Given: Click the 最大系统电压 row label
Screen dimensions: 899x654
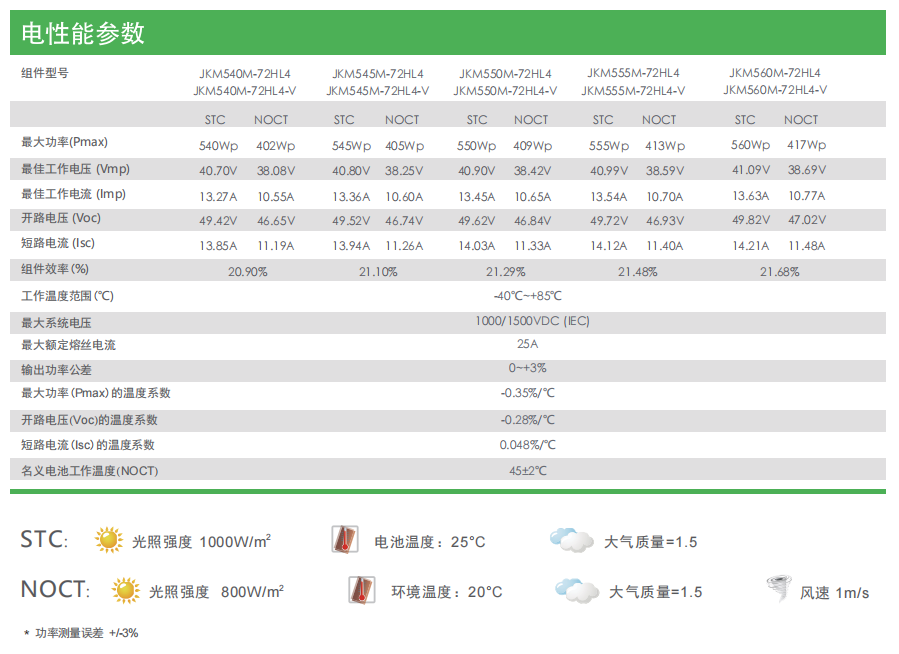Looking at the screenshot, I should coord(56,323).
